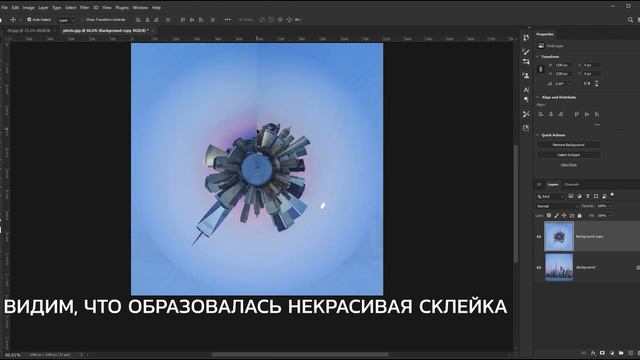The image size is (640, 360).
Task: Open the Image menu
Action: [28, 7]
